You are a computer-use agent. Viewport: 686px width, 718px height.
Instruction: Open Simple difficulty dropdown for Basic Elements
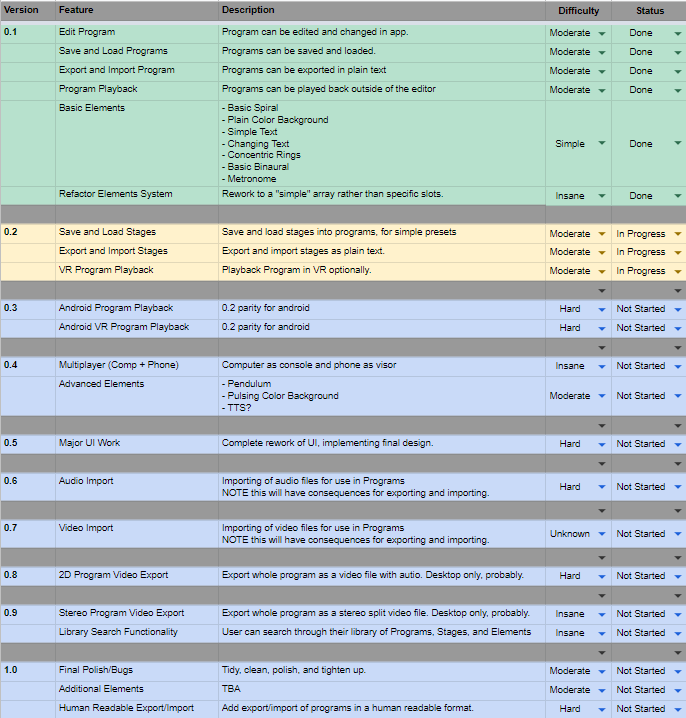point(602,143)
